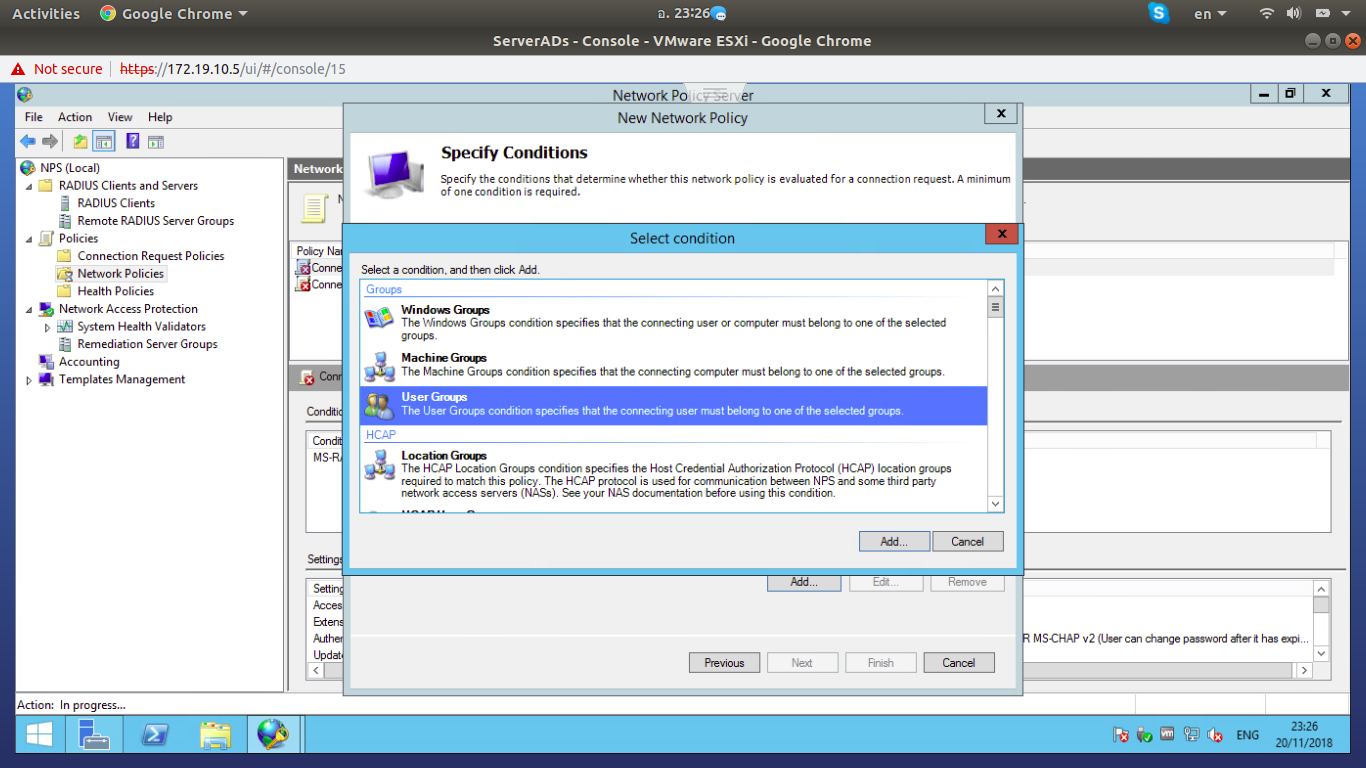This screenshot has height=768, width=1366.
Task: Click the Windows tray volume icon
Action: (1216, 735)
